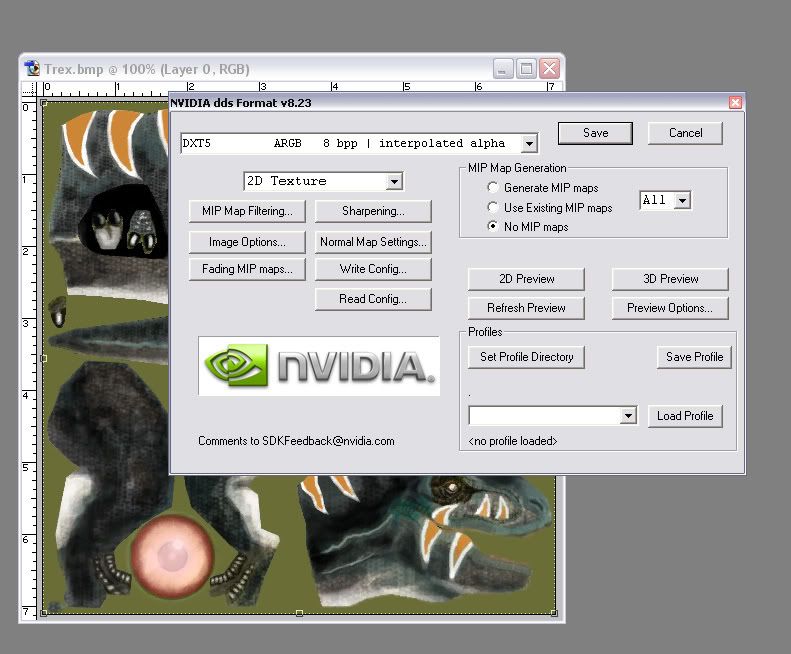Click the ruler origin corner in Trex.bmp window
791x654 pixels.
29,88
